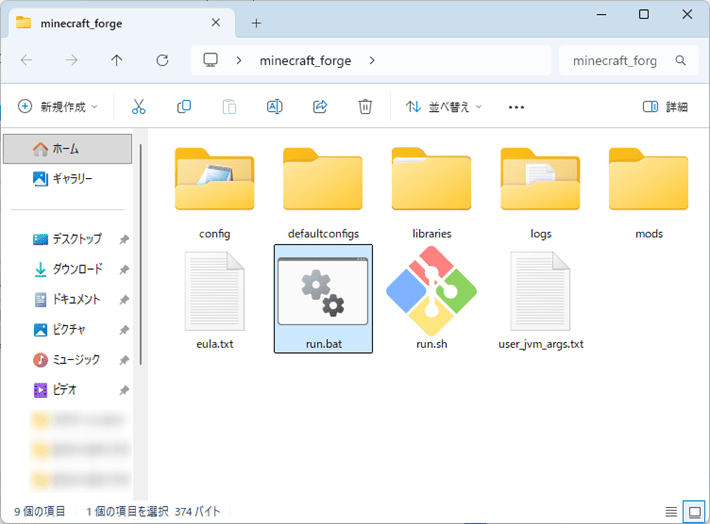Click the Paste clipboard icon
This screenshot has width=710, height=524.
(x=229, y=107)
